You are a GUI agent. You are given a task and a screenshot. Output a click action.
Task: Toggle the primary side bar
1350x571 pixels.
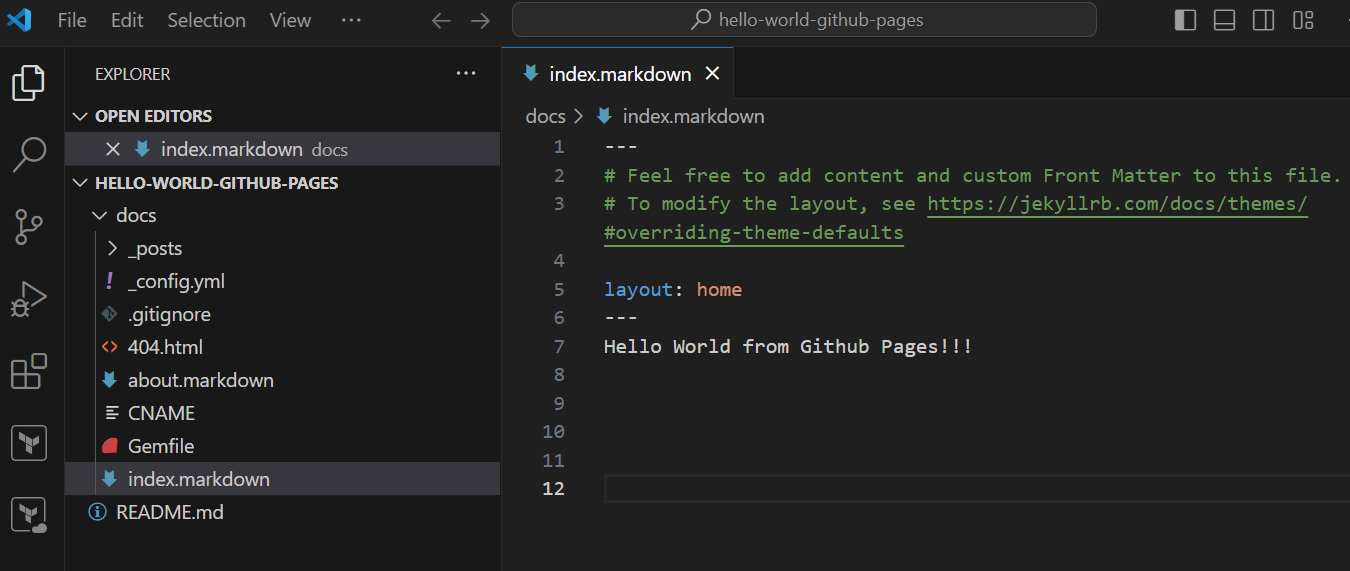(1185, 20)
